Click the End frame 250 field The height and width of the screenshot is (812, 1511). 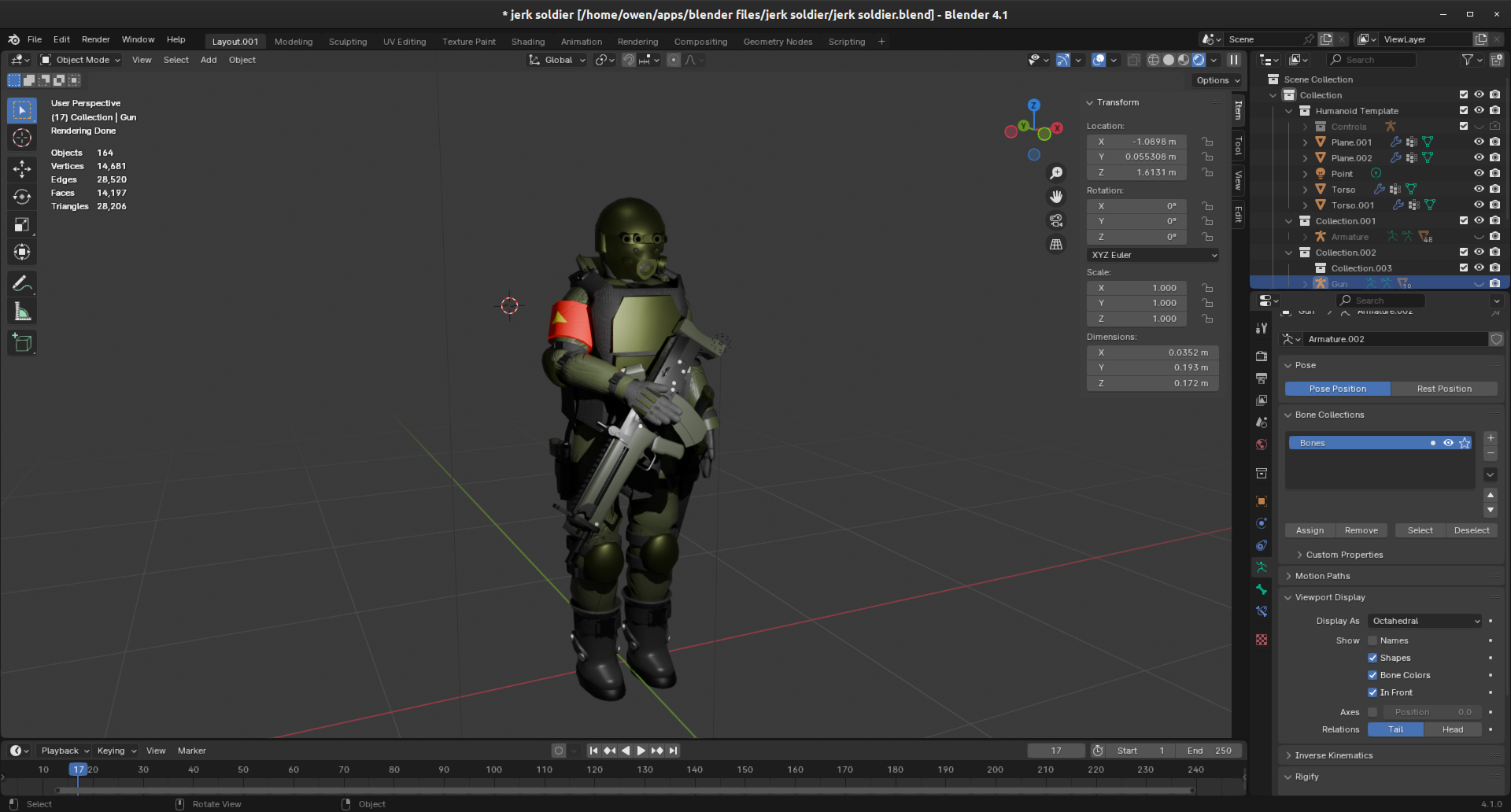tap(1210, 751)
